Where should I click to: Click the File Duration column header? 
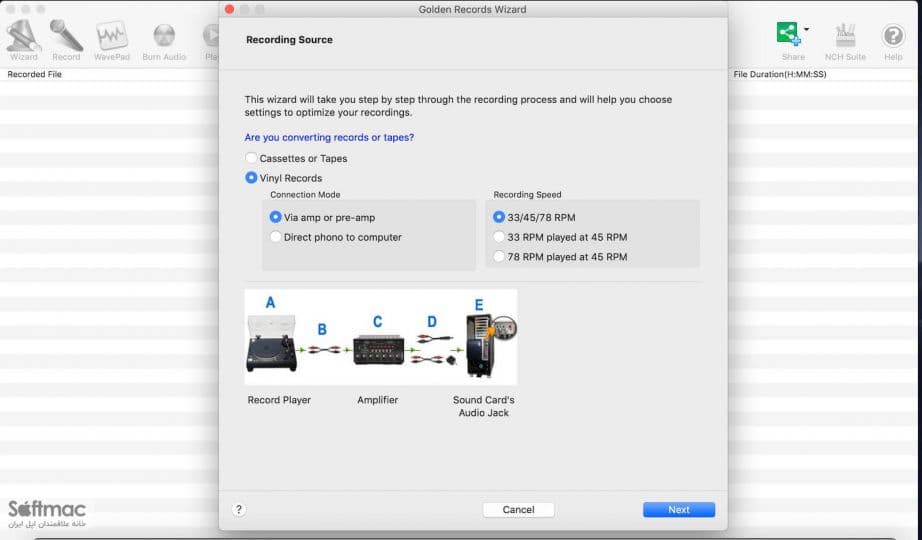[780, 74]
